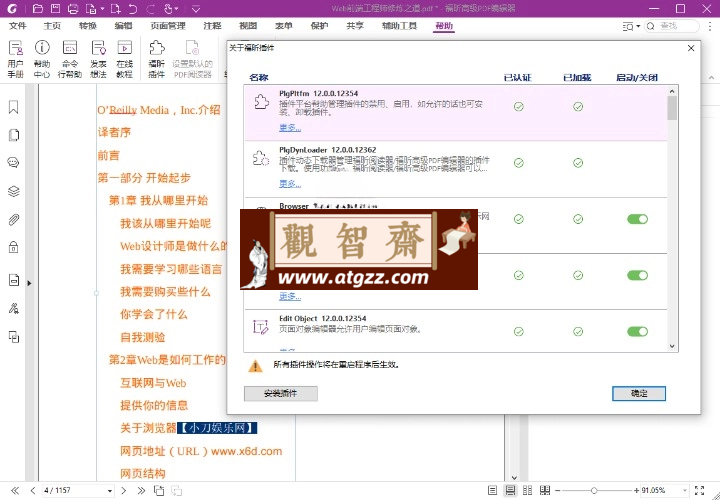Toggle off the Browser plugin switch

pos(637,219)
